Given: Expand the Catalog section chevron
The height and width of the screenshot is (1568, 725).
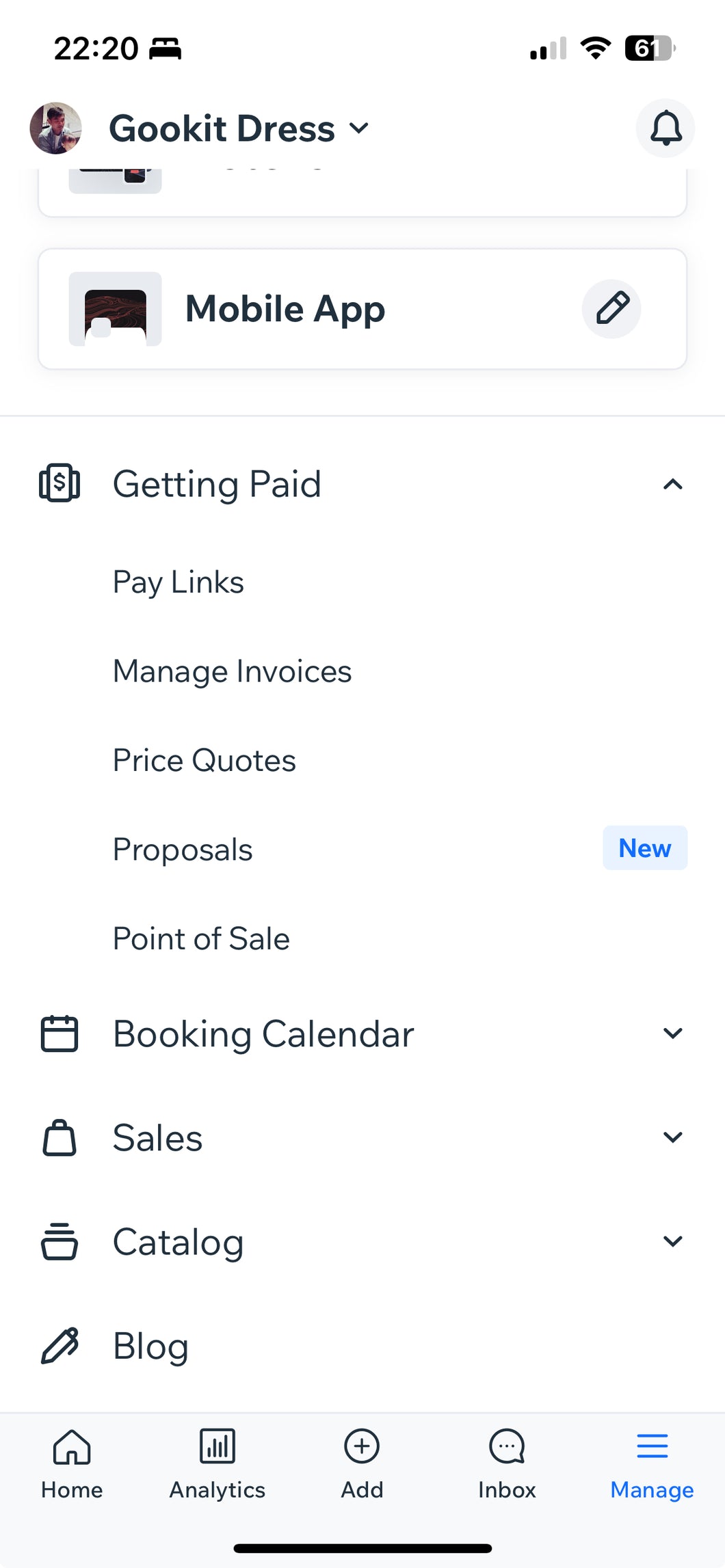Looking at the screenshot, I should pyautogui.click(x=673, y=1241).
